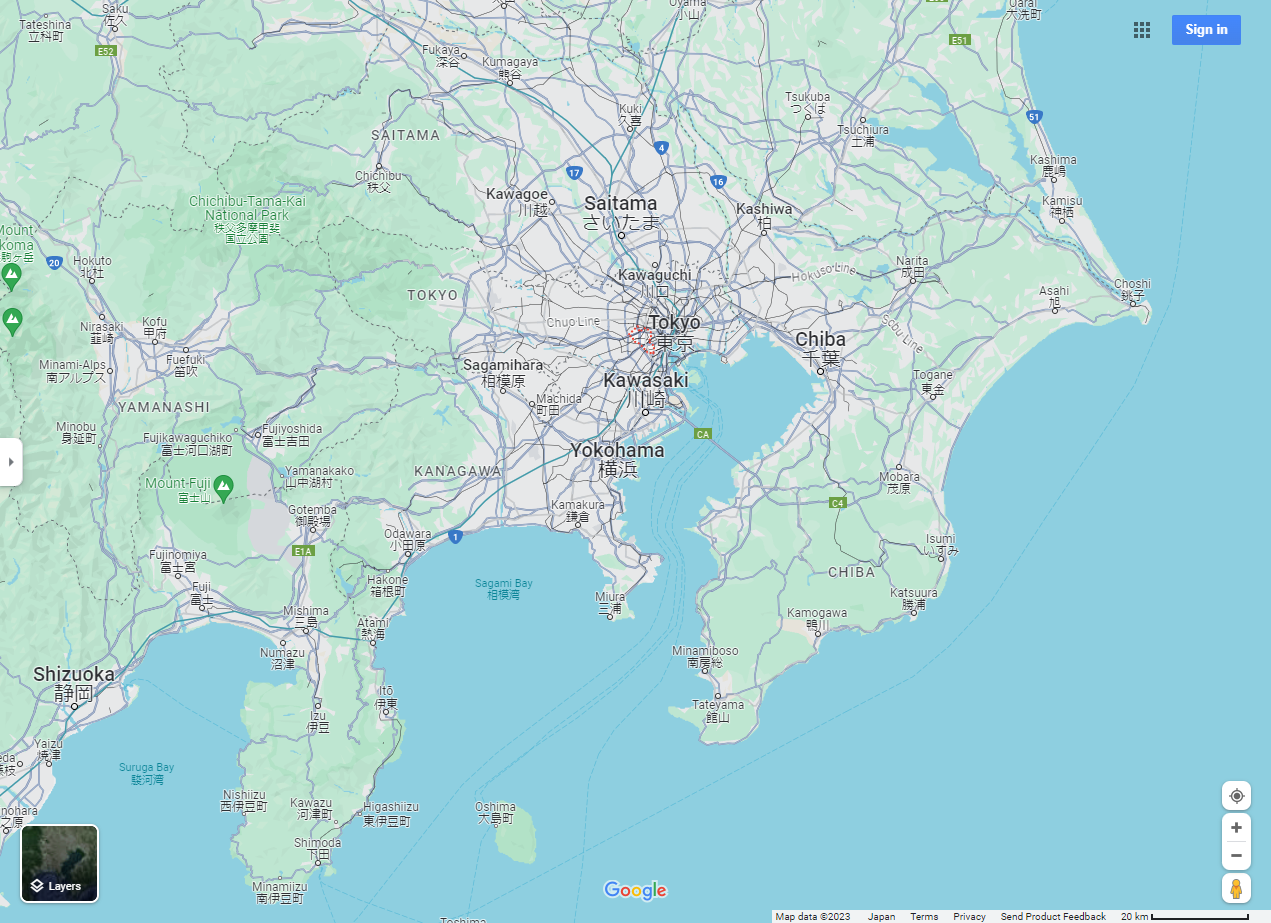Image resolution: width=1271 pixels, height=923 pixels.
Task: Click the CA aqua-line road marker
Action: [703, 434]
